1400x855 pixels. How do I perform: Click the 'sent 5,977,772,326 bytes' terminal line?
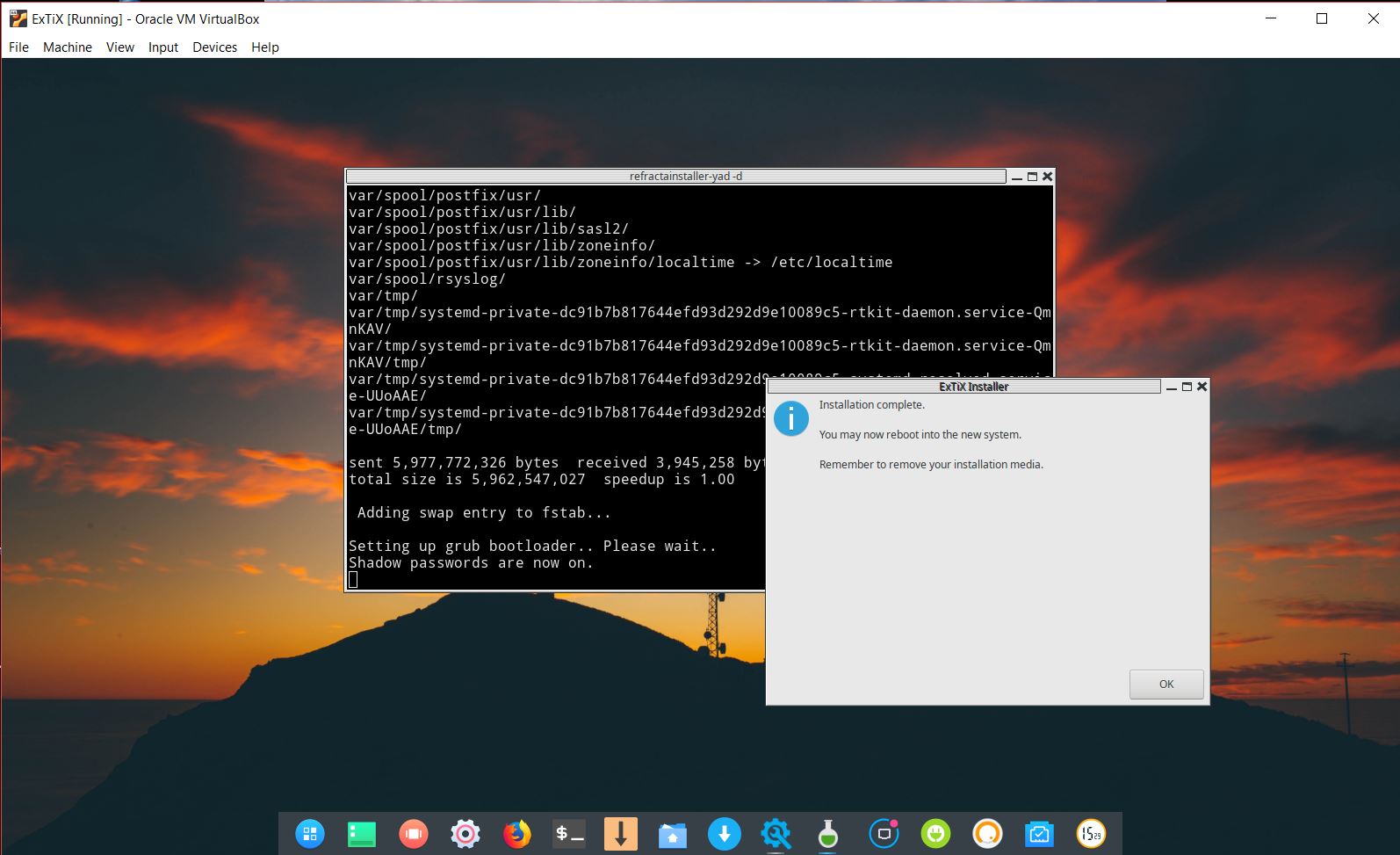coord(557,463)
